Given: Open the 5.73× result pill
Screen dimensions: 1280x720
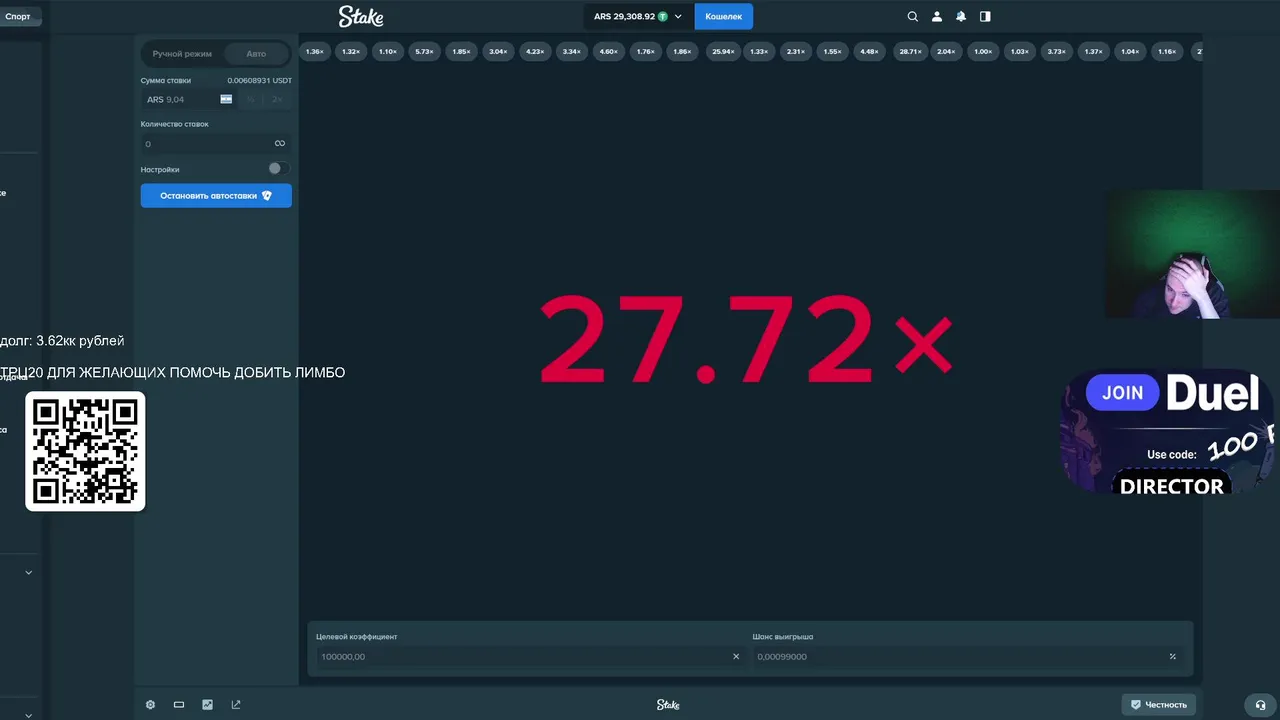Looking at the screenshot, I should point(424,51).
